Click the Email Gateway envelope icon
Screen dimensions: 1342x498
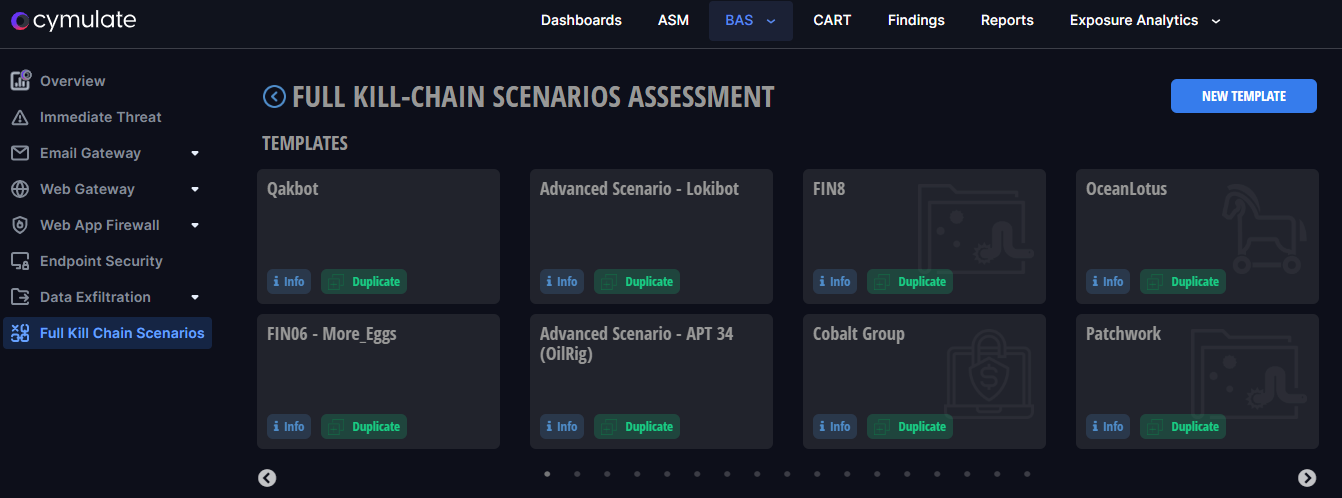pyautogui.click(x=20, y=153)
